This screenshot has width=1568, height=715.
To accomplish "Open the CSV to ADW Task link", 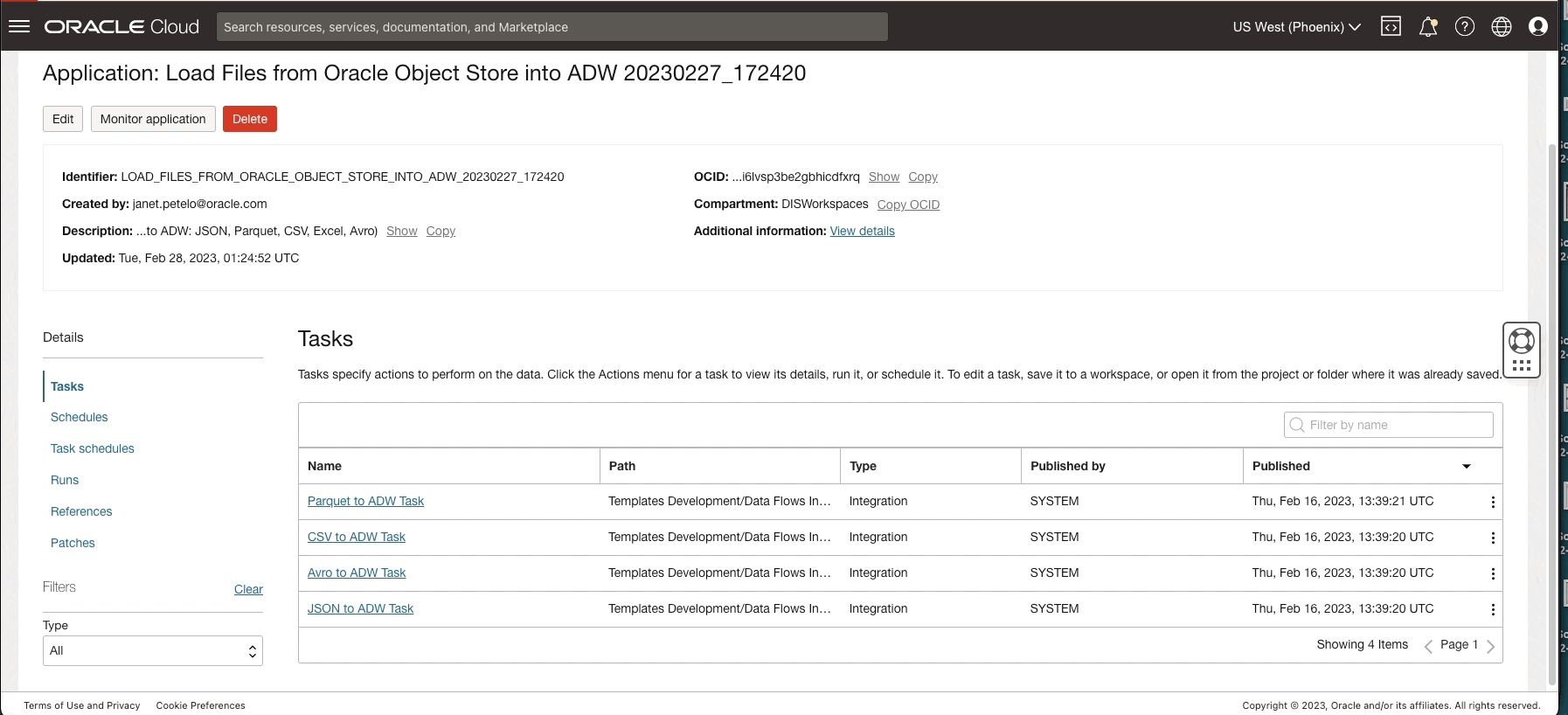I will 357,537.
